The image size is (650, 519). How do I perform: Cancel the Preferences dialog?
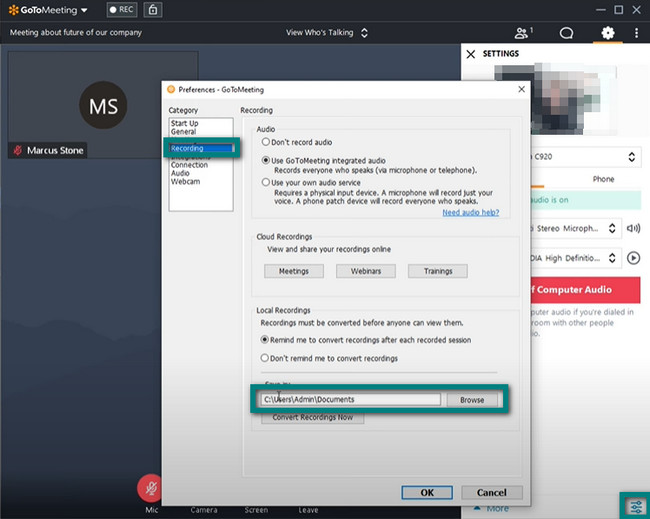tap(492, 492)
